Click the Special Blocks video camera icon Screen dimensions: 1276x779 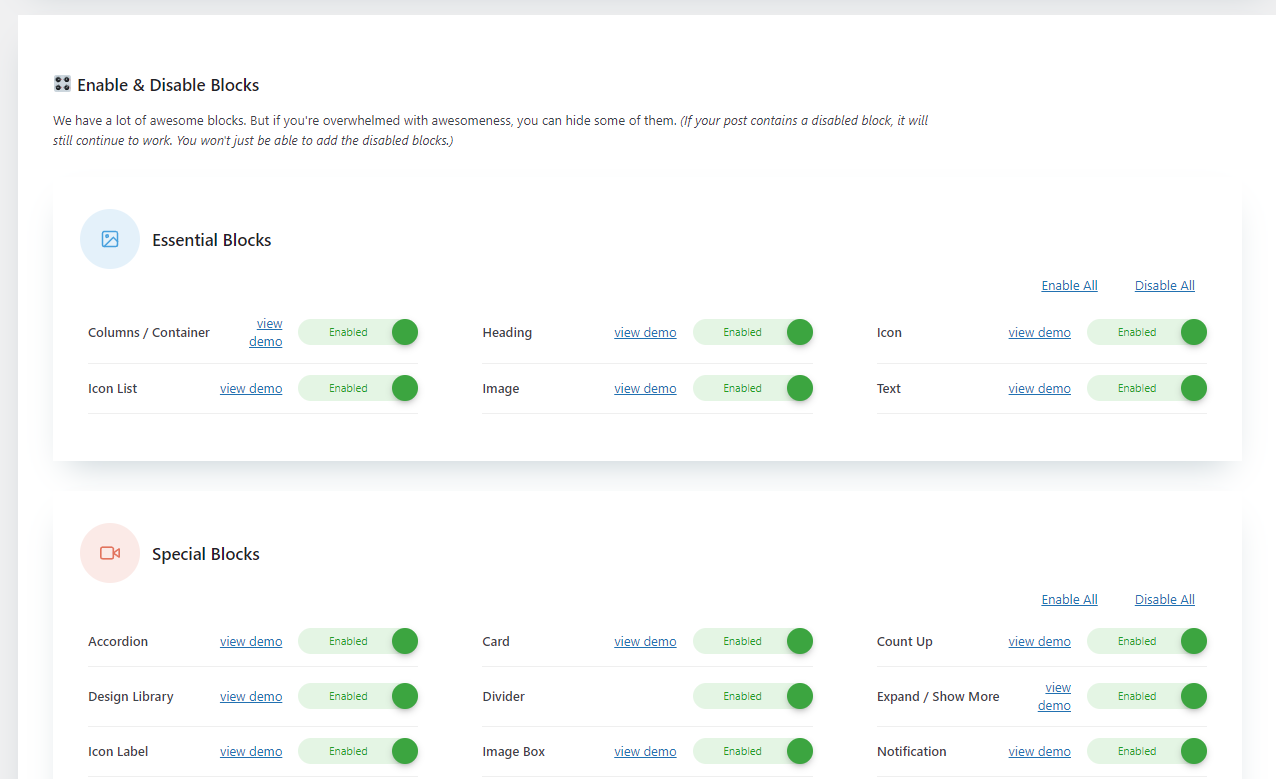point(110,553)
